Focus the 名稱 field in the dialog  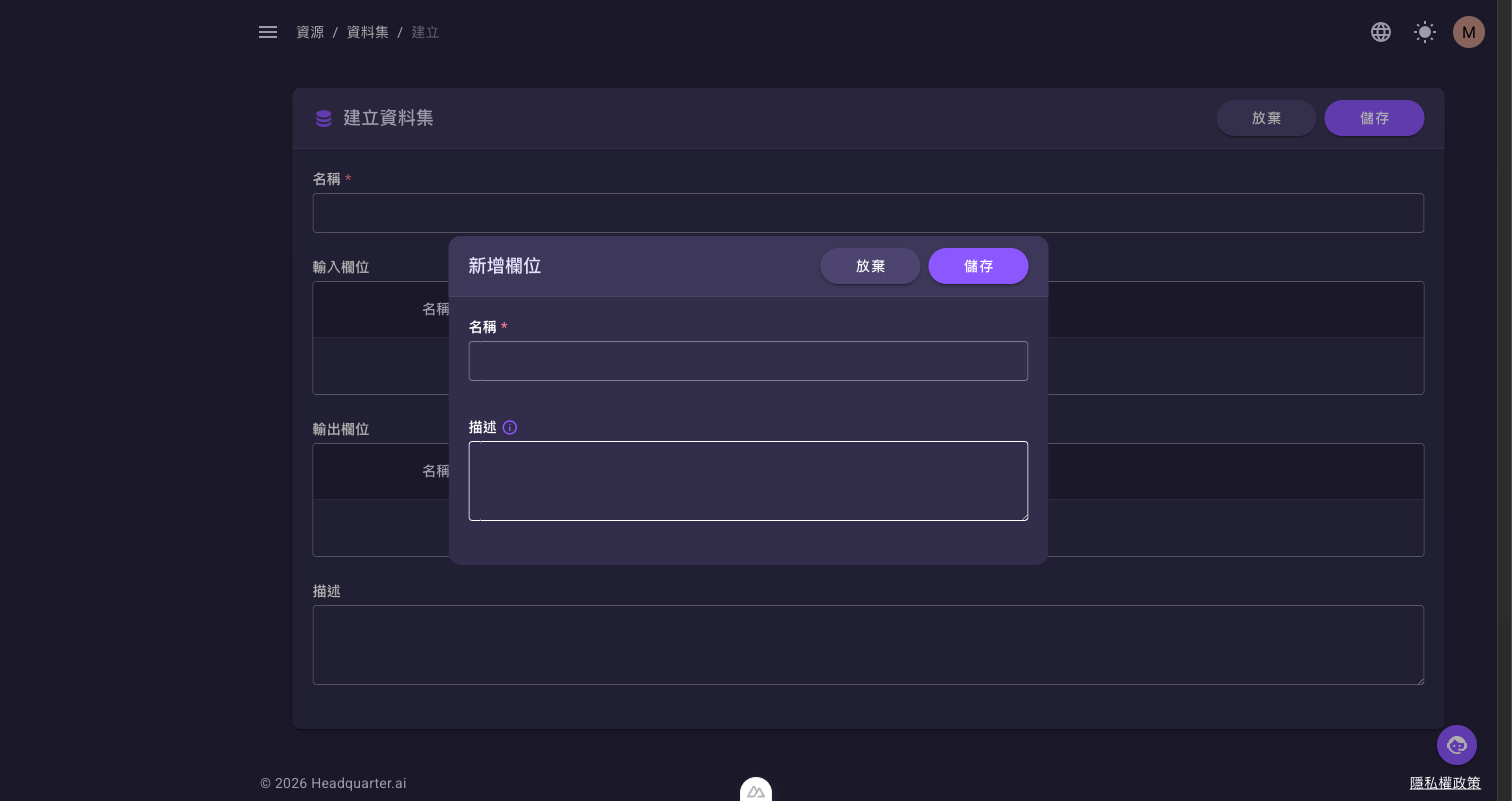point(748,361)
